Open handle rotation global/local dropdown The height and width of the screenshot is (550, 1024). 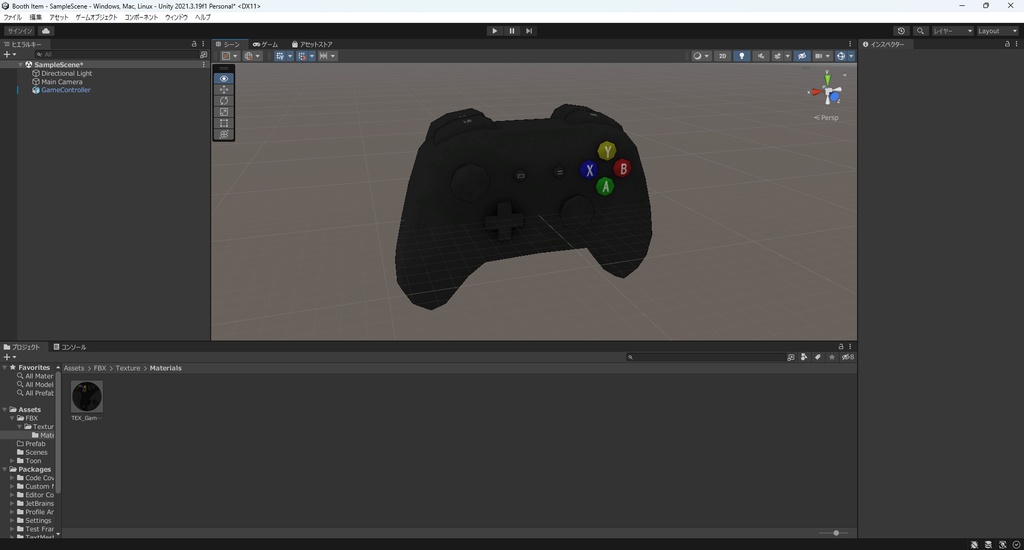click(x=252, y=56)
